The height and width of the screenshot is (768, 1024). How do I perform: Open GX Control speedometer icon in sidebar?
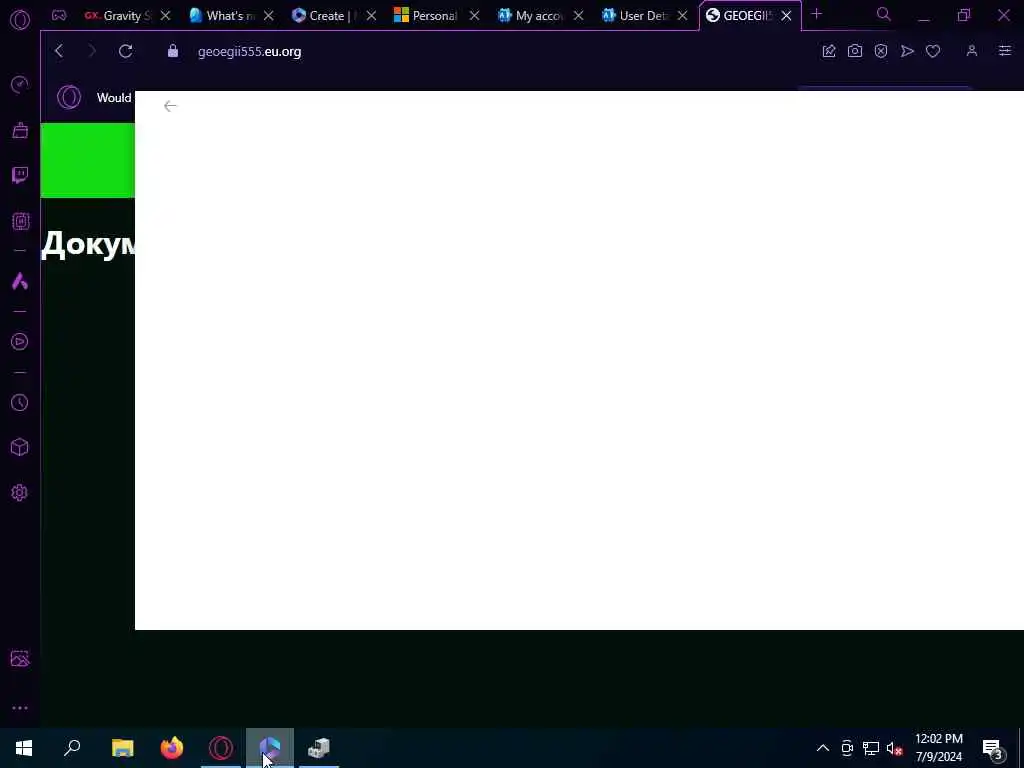20,85
